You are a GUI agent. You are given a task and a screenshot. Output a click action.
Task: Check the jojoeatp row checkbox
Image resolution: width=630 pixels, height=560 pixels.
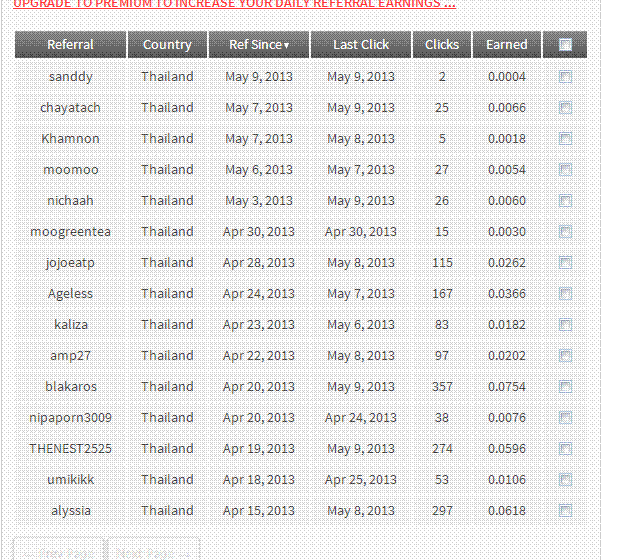pyautogui.click(x=565, y=263)
